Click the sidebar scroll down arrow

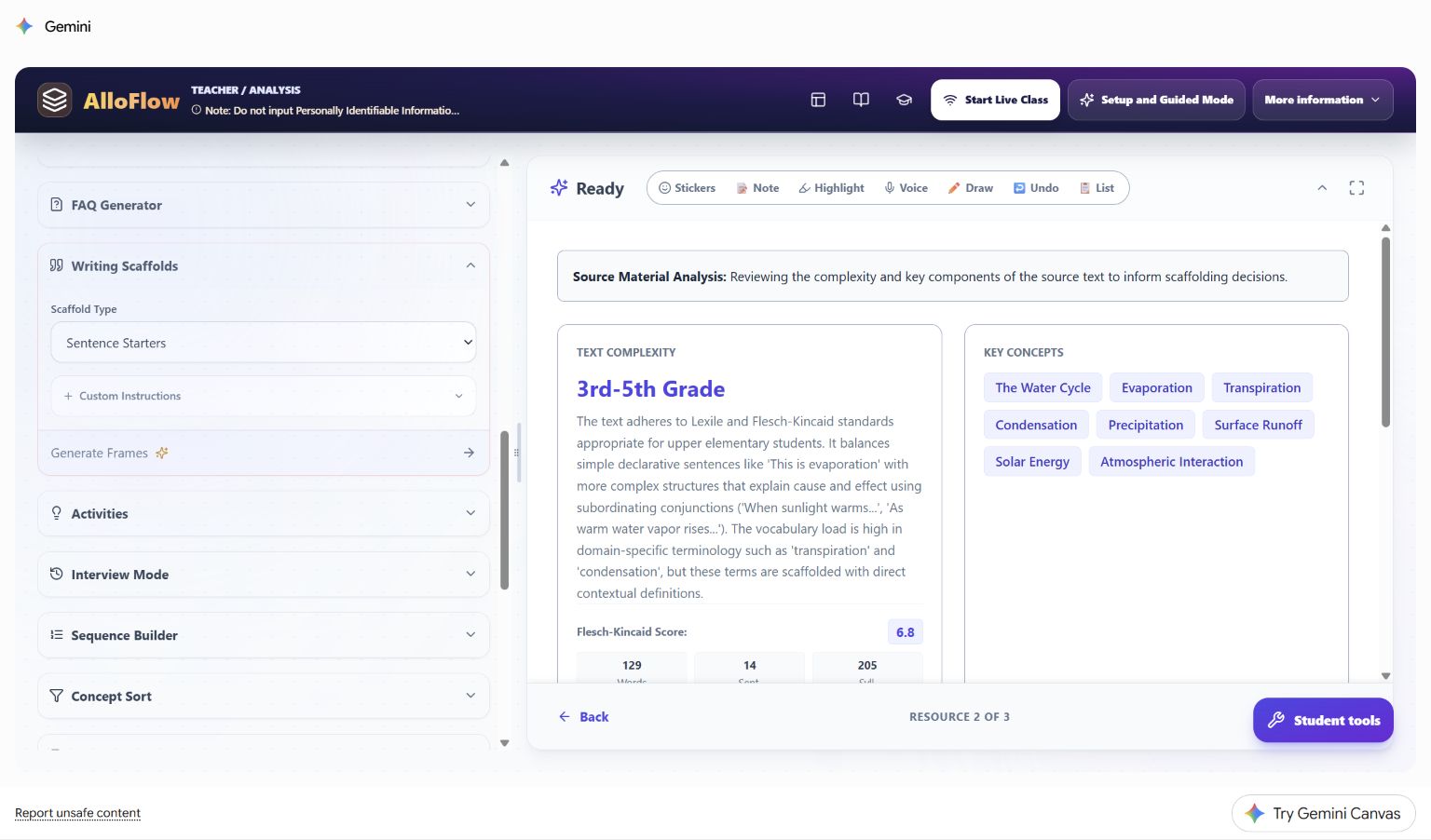(505, 743)
